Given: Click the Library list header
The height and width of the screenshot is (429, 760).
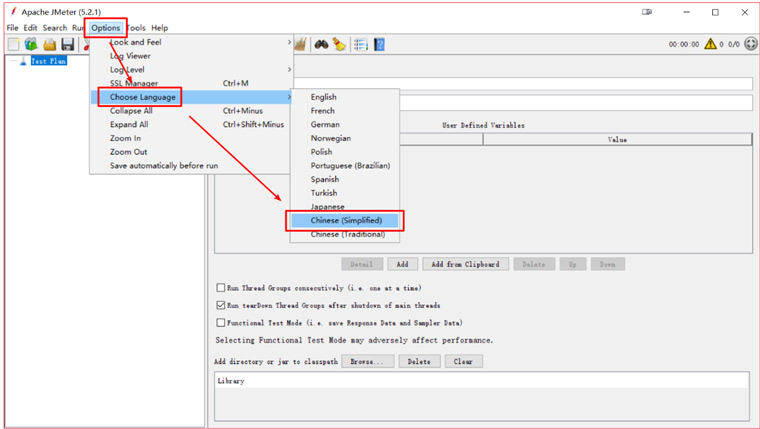Looking at the screenshot, I should (x=482, y=381).
